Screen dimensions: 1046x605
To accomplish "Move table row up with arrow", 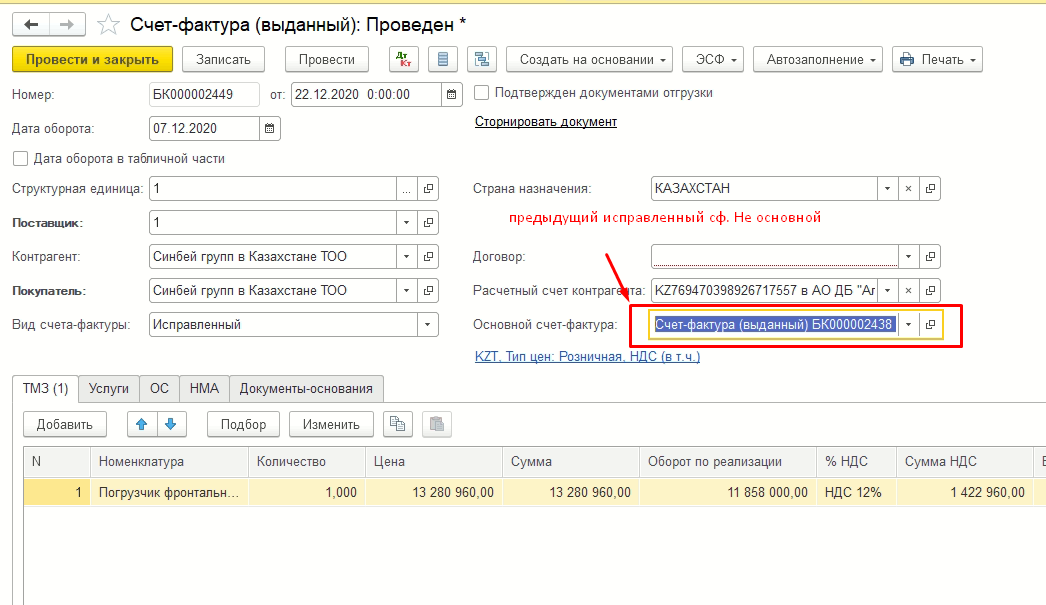I will pos(142,424).
